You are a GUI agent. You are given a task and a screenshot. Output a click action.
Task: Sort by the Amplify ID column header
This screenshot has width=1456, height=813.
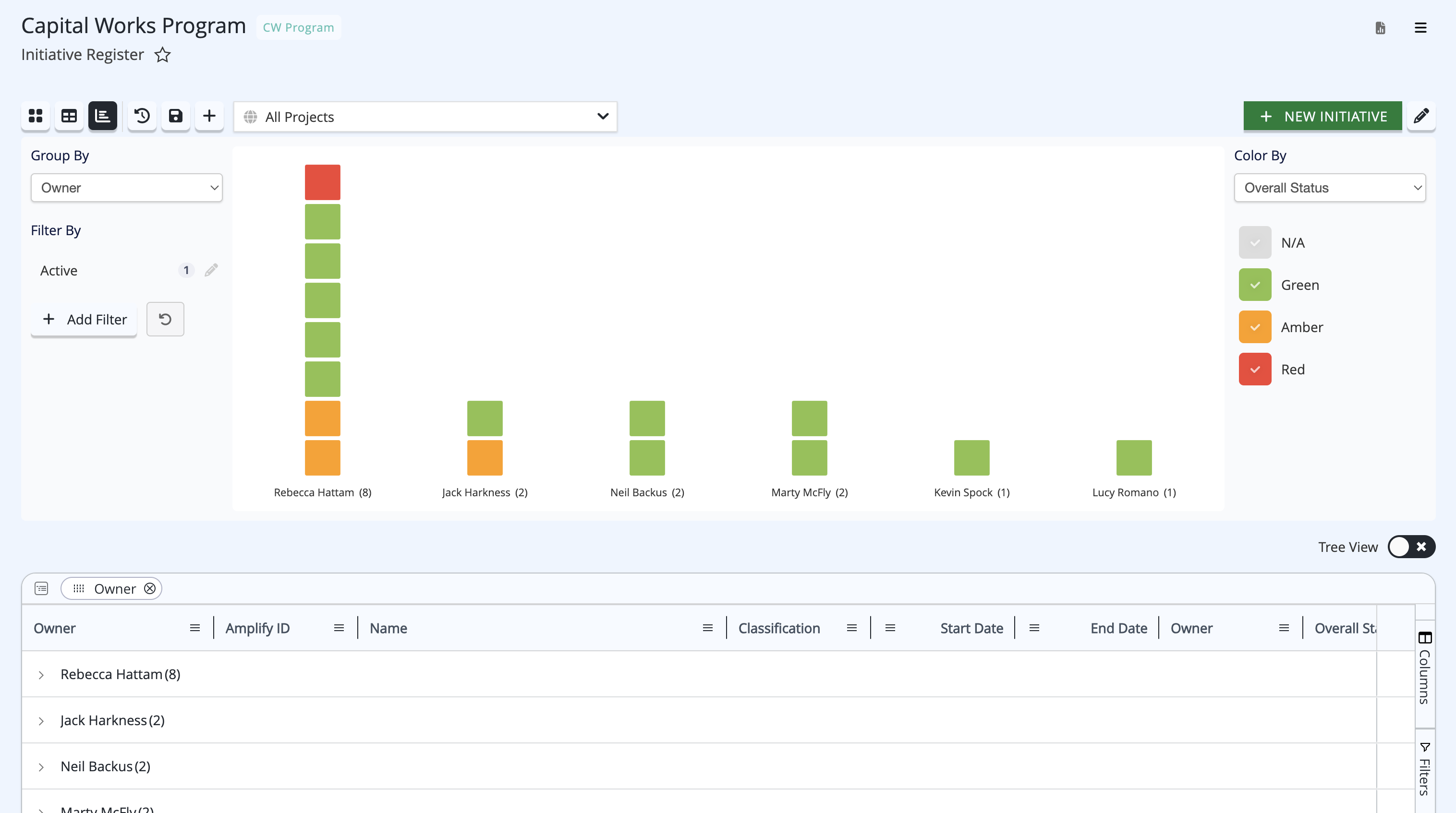coord(257,628)
